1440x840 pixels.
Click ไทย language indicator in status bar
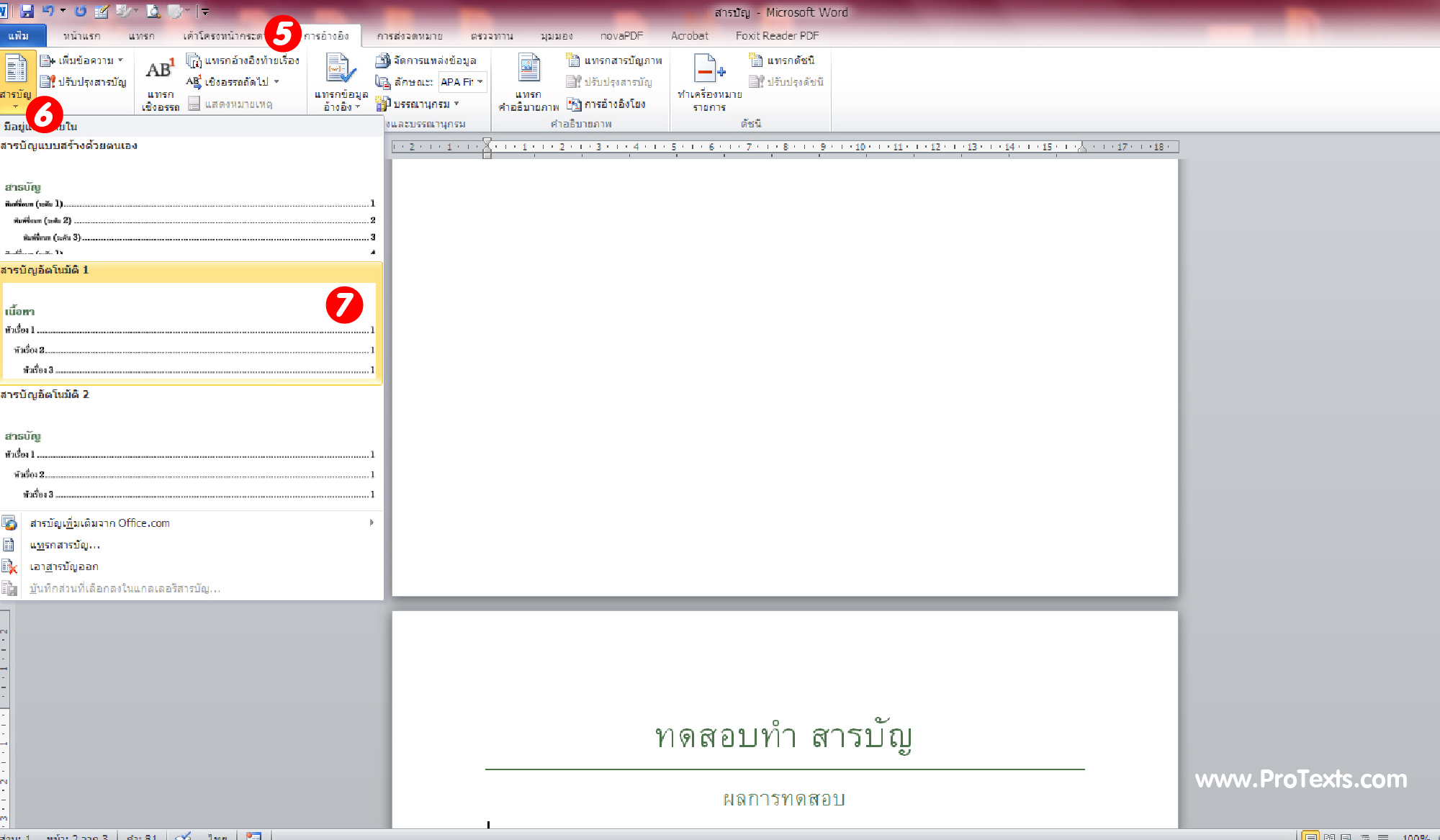coord(217,836)
